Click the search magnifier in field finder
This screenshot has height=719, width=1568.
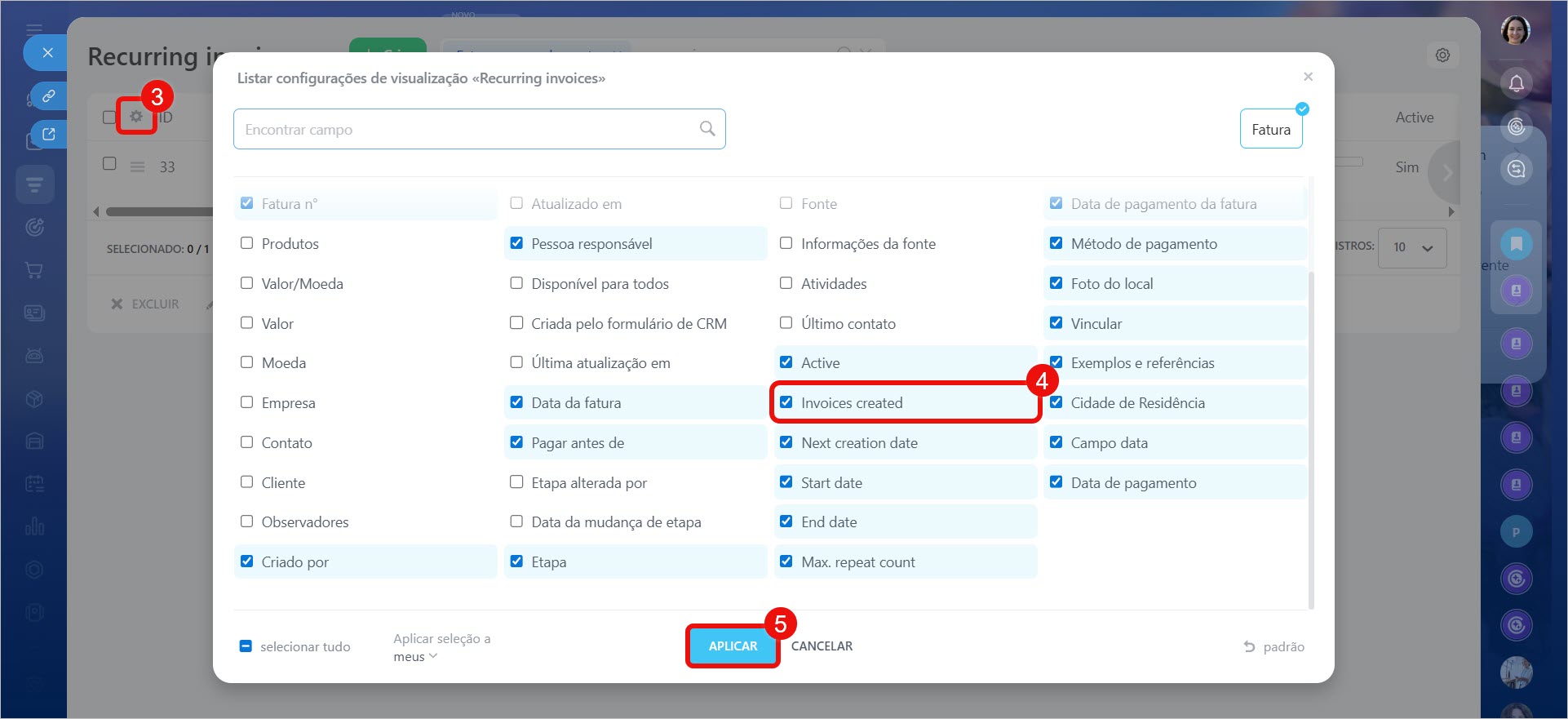706,129
